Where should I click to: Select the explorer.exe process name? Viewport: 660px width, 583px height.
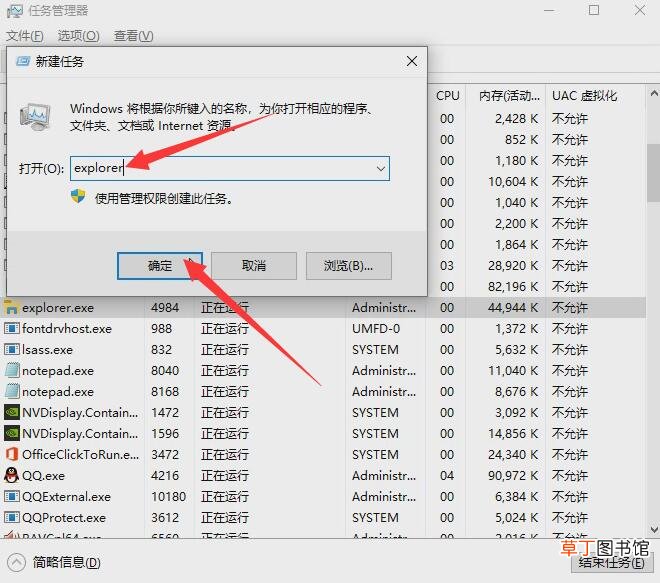(x=58, y=308)
